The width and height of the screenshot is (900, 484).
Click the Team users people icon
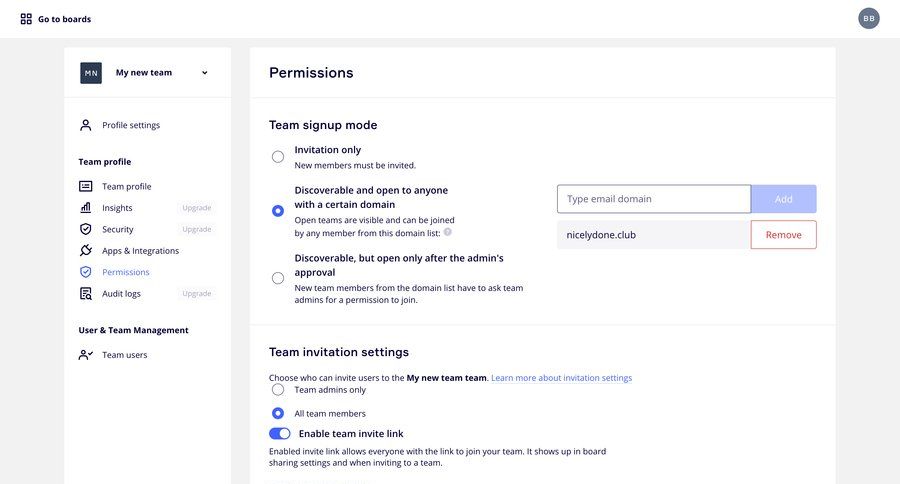[x=86, y=355]
